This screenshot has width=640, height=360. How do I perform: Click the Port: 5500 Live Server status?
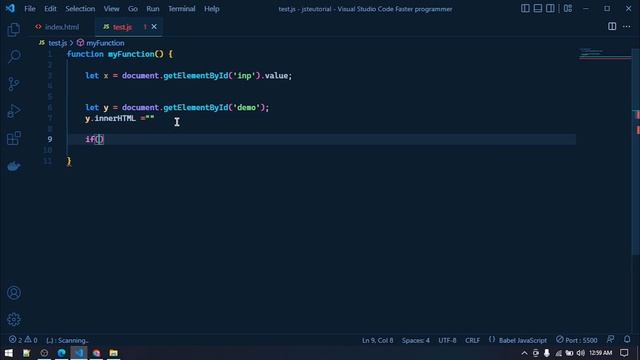[x=576, y=340]
